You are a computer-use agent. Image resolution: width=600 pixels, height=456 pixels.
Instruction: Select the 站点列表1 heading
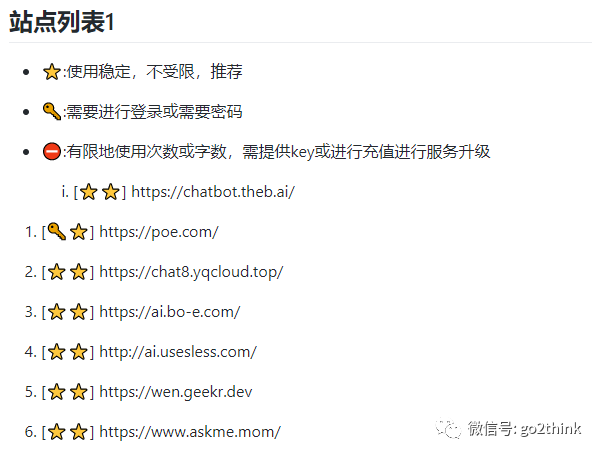62,22
